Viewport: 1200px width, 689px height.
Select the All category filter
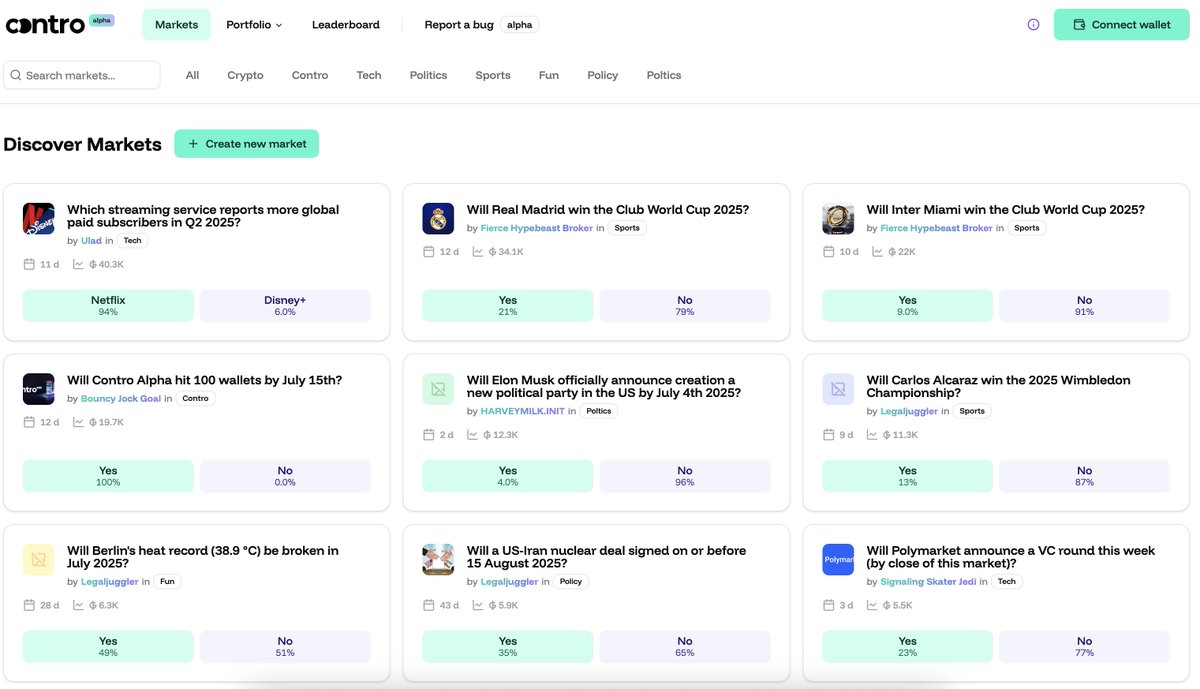[192, 75]
